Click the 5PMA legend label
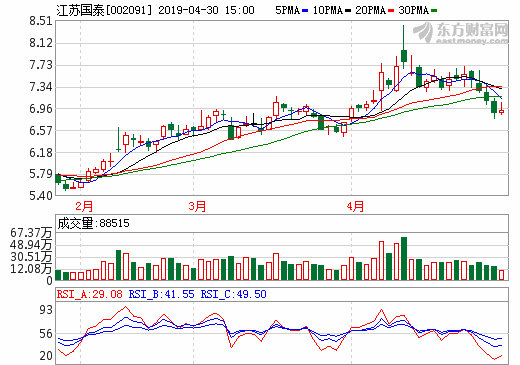520x365 pixels. pyautogui.click(x=287, y=11)
